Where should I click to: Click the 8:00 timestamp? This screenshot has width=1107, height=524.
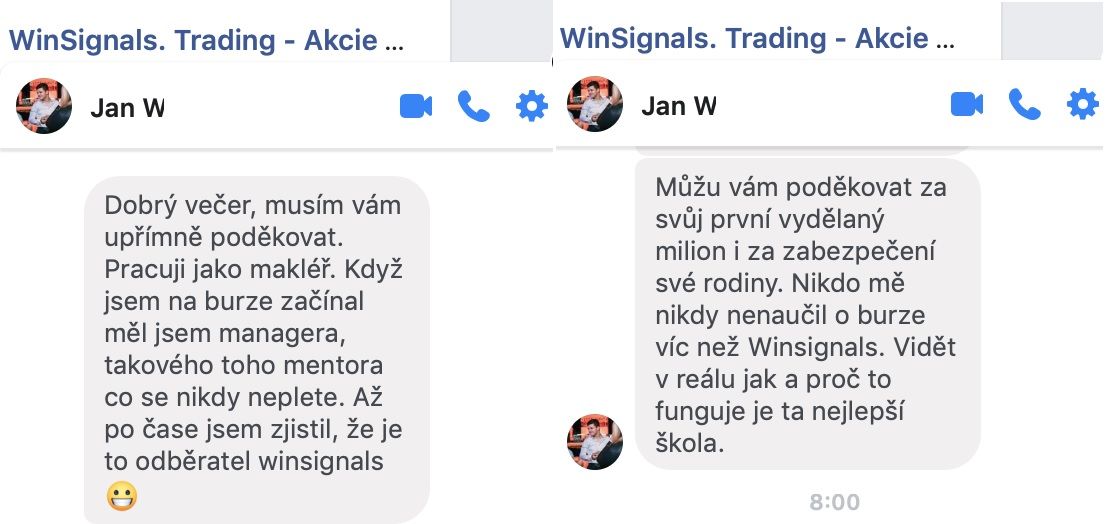point(834,502)
